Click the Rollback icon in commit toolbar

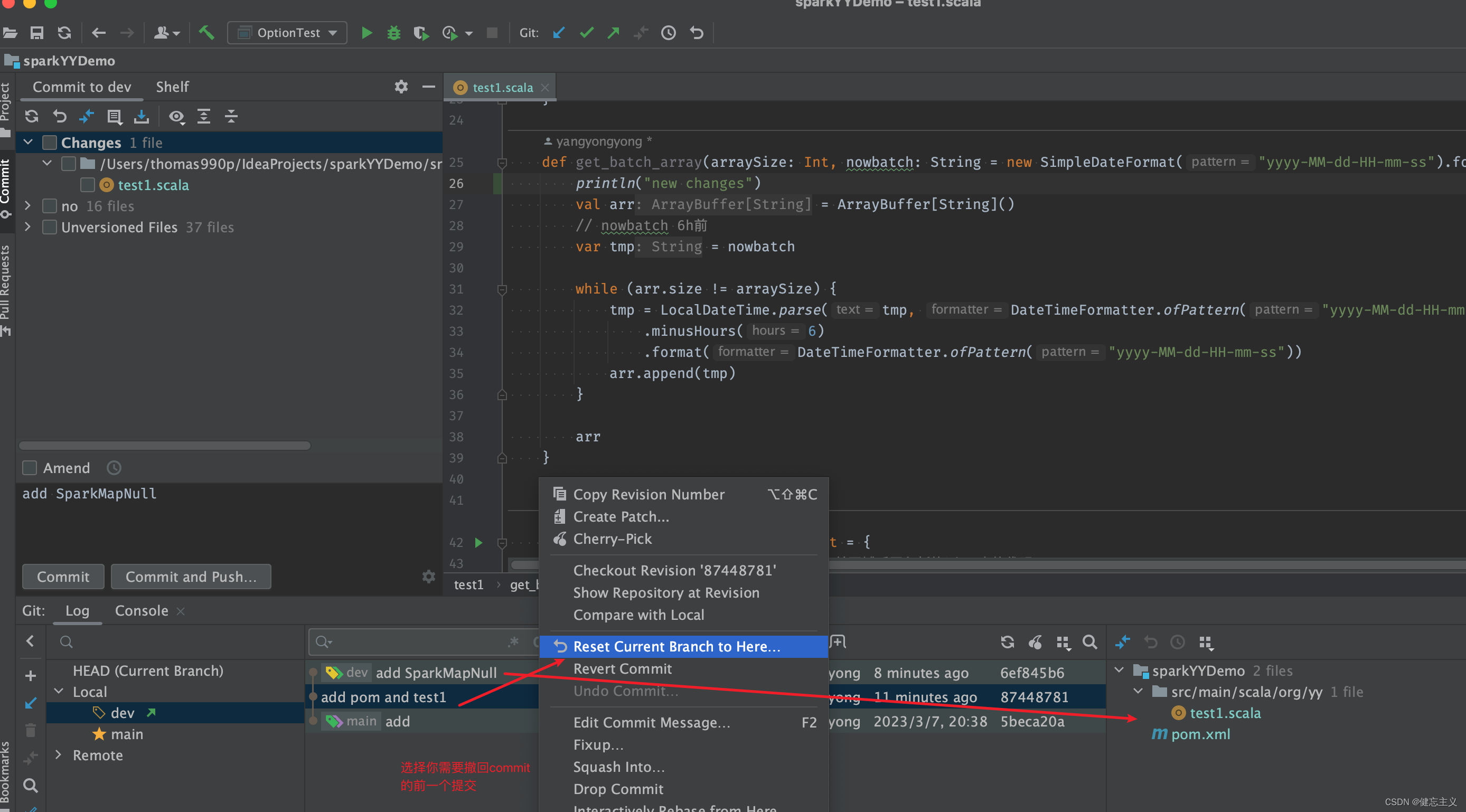(59, 117)
